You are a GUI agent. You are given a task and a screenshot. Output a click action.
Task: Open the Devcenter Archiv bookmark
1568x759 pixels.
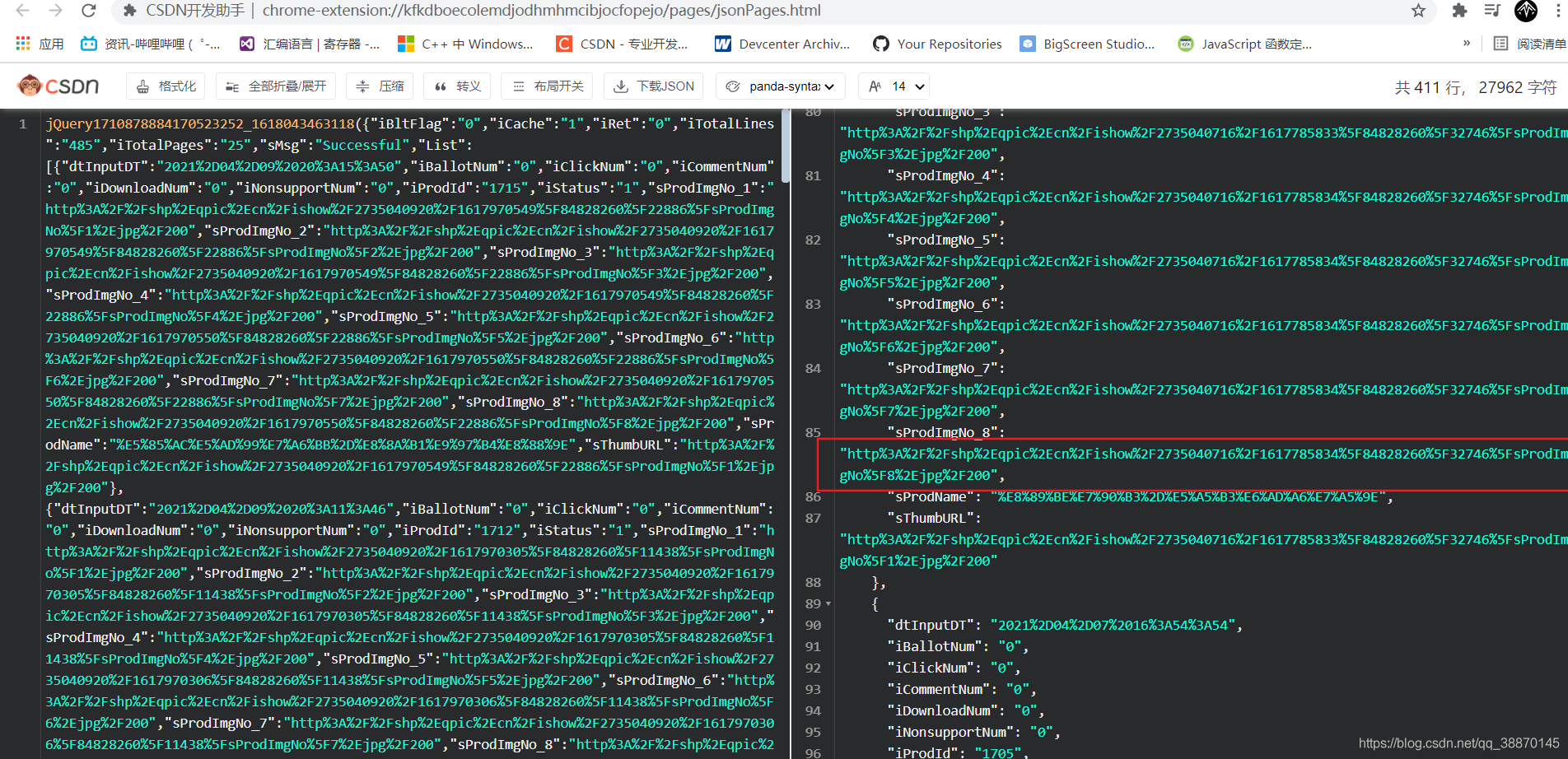click(782, 44)
